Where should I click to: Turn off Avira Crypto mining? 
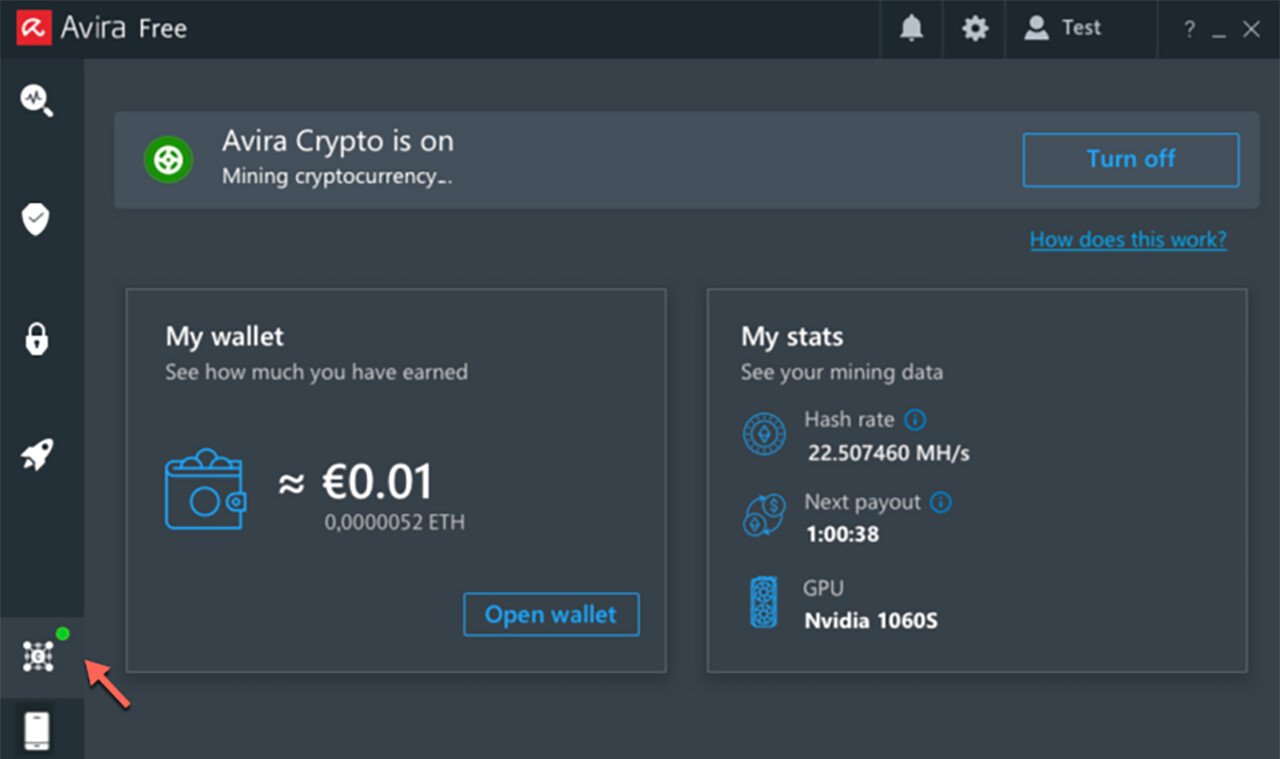tap(1130, 160)
